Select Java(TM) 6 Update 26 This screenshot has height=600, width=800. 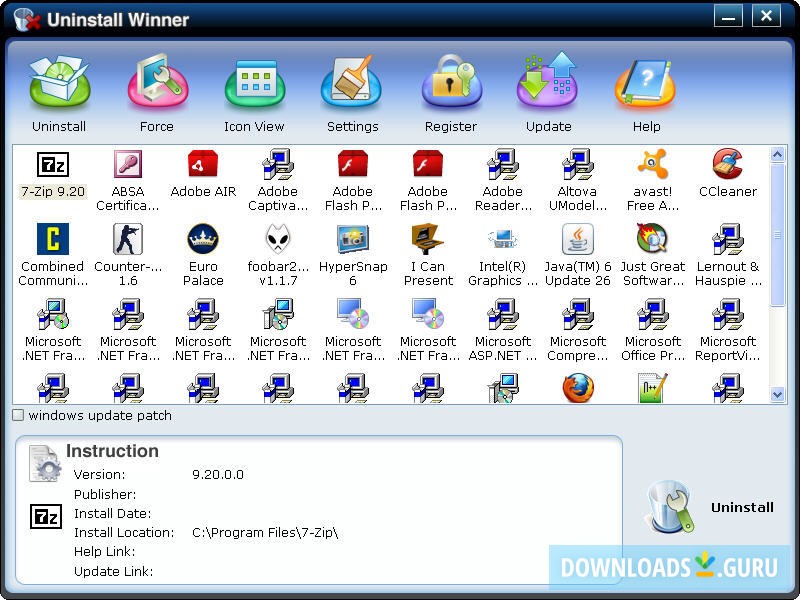tap(578, 250)
